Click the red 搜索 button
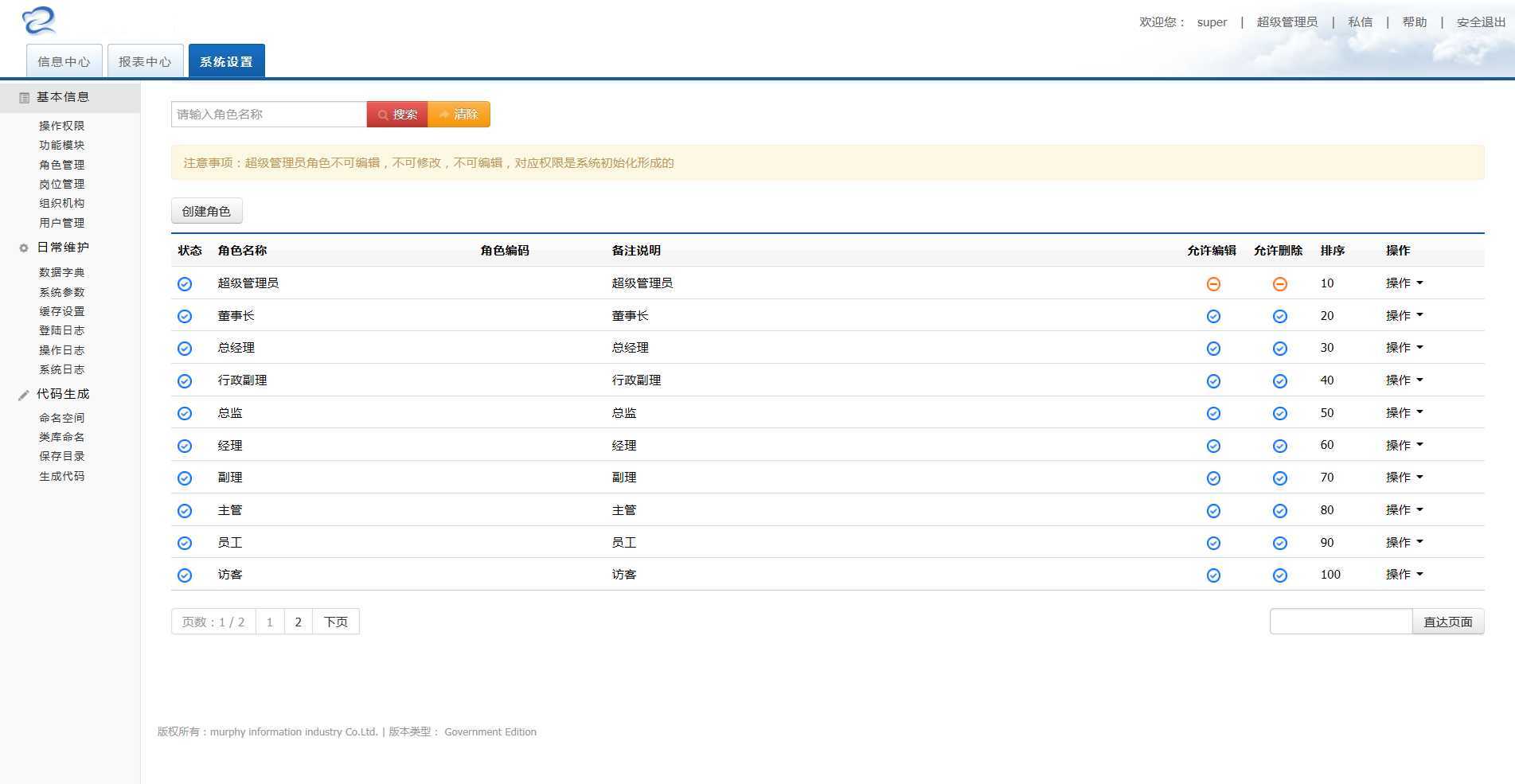 tap(397, 115)
